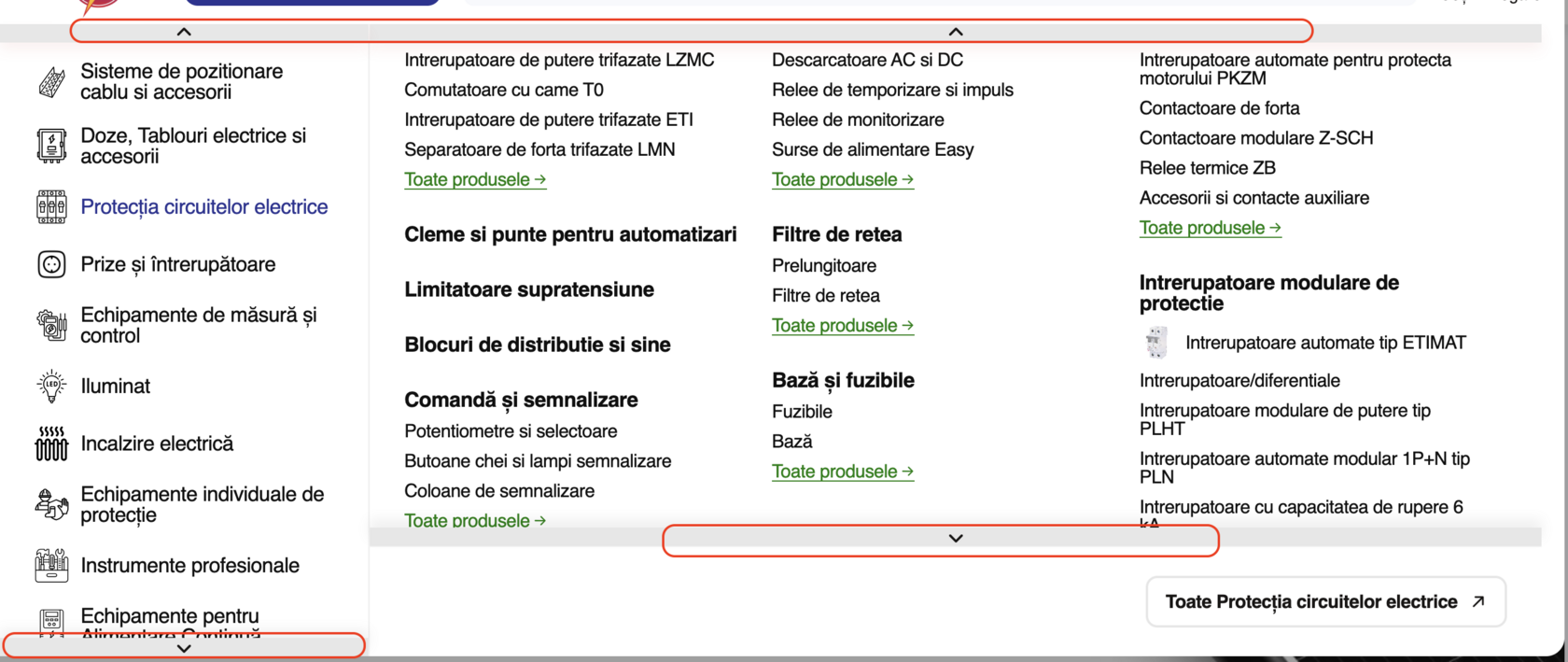
Task: Open Sisteme de pozitionare cablu si accesorii
Action: tap(182, 82)
